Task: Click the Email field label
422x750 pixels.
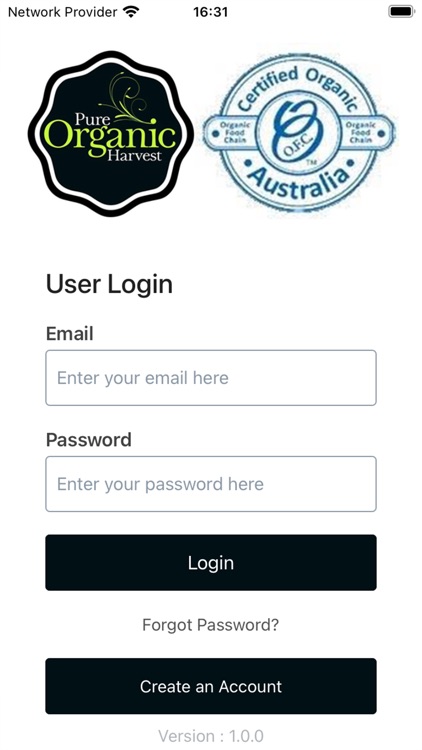Action: pos(69,333)
